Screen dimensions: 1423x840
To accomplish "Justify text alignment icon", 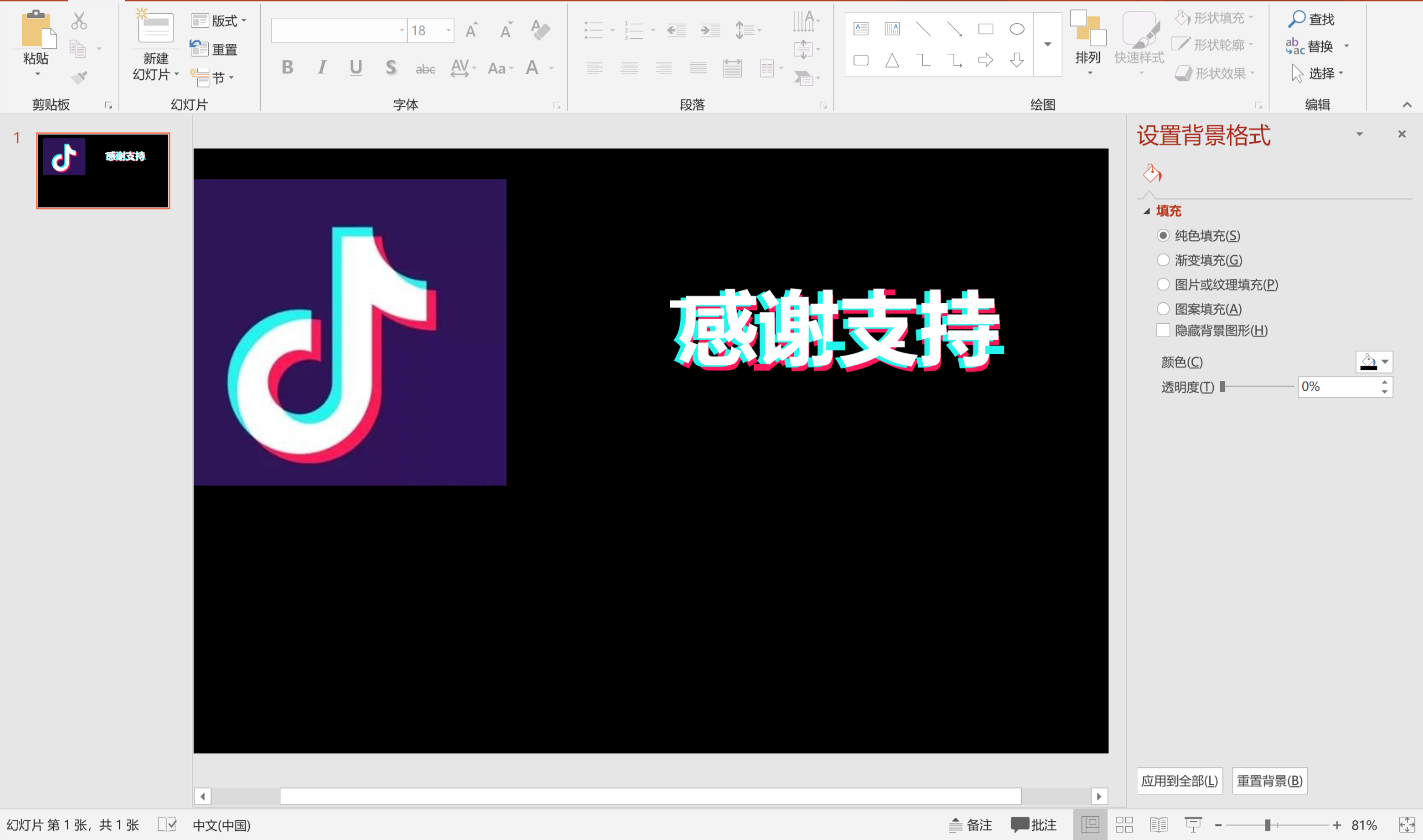I will [698, 68].
